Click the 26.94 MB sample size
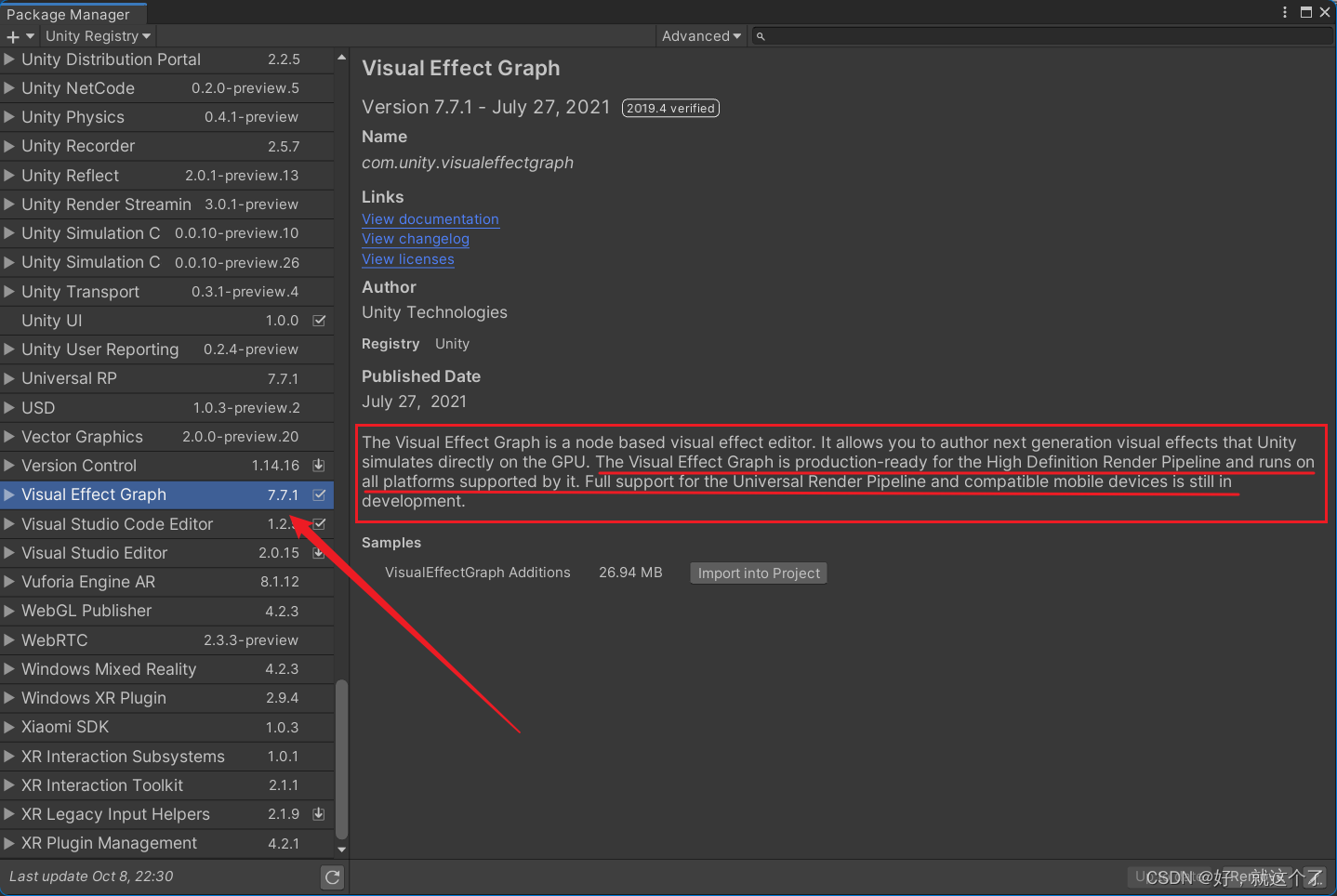Viewport: 1337px width, 896px height. (630, 573)
